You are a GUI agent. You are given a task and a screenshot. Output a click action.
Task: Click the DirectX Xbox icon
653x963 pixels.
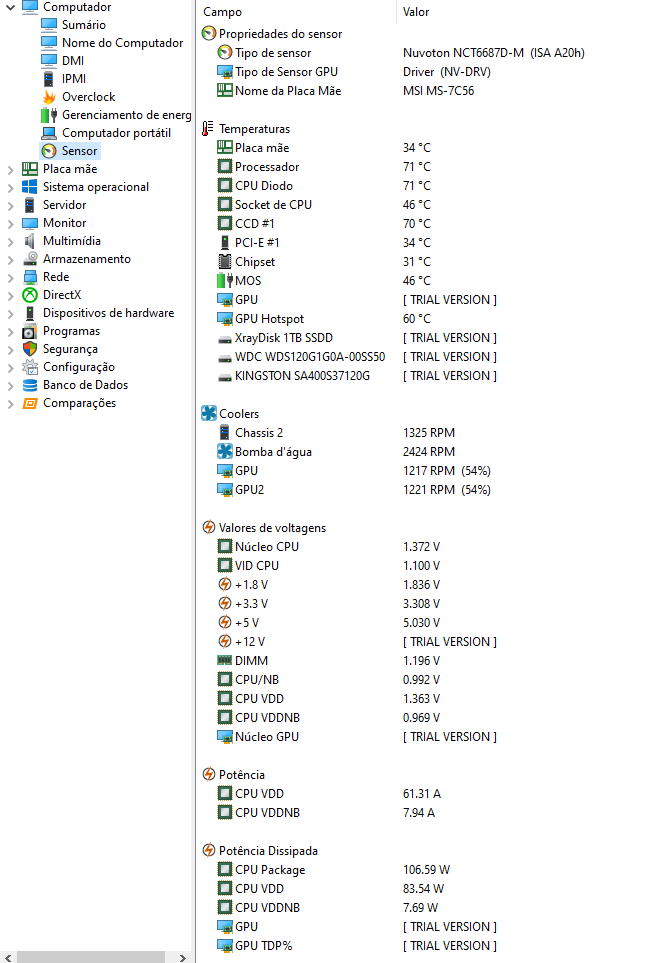pos(29,295)
